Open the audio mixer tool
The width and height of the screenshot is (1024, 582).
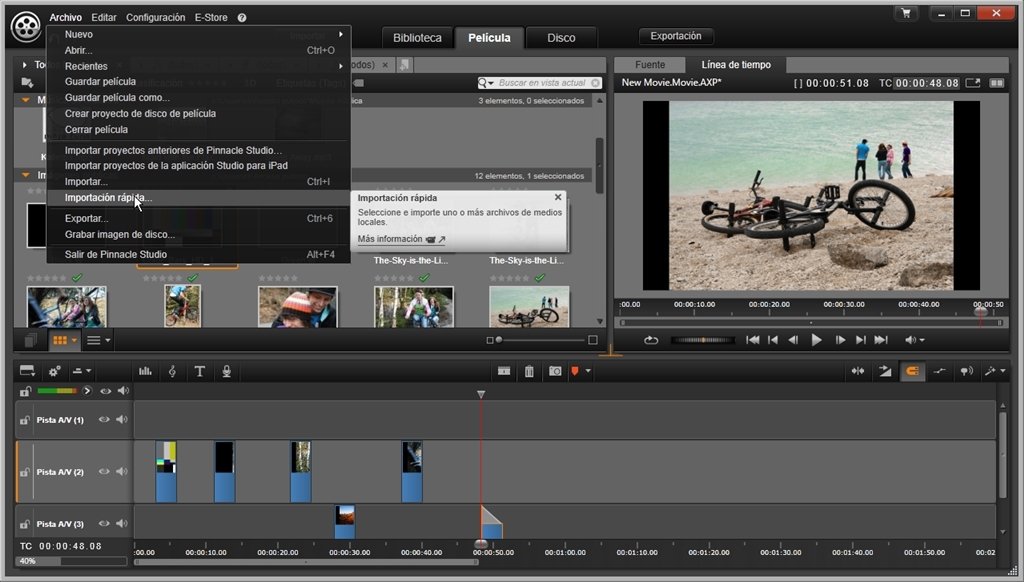click(145, 371)
